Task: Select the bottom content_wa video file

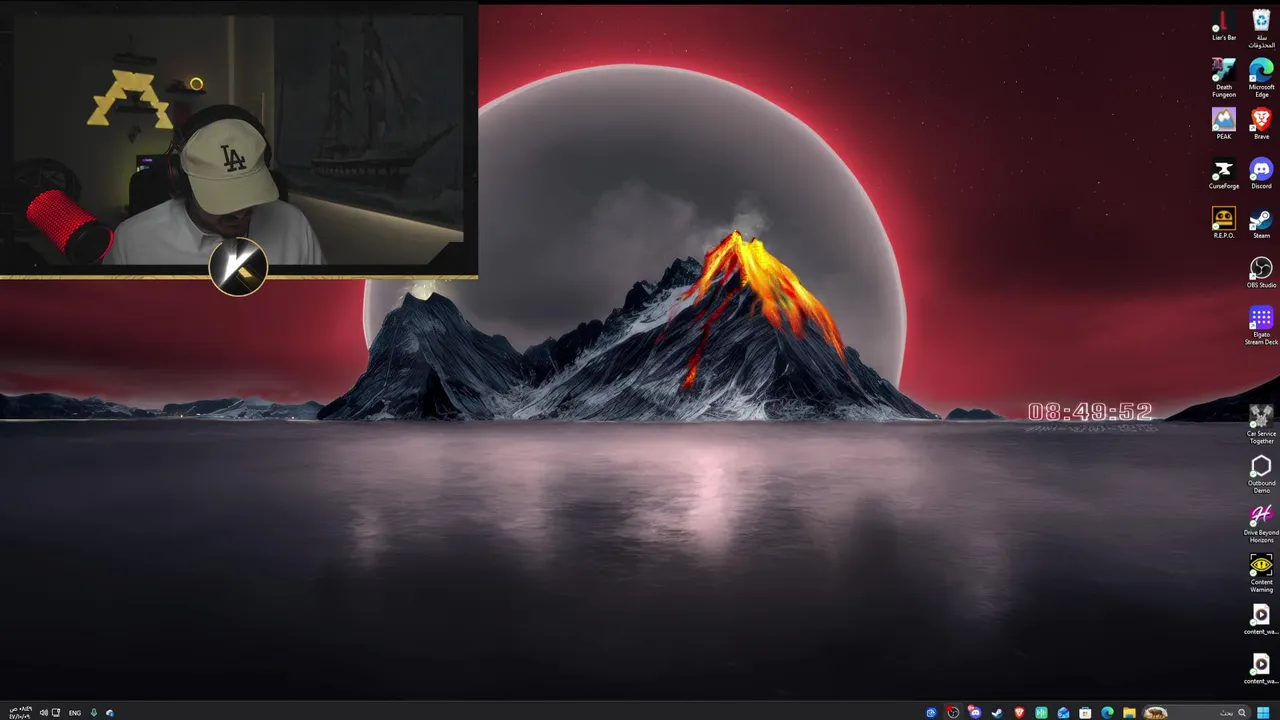Action: pos(1261,669)
